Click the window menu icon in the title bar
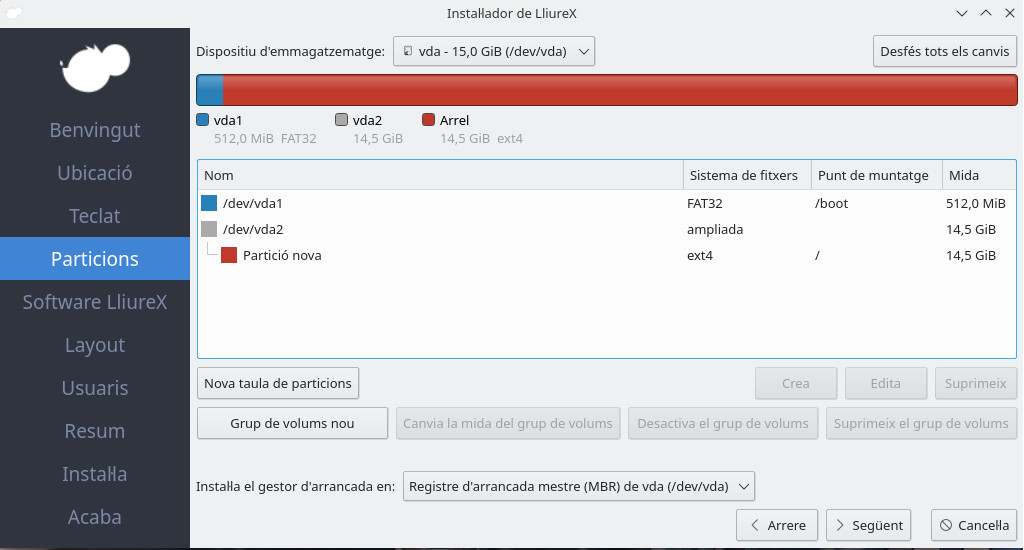The image size is (1024, 550). [13, 13]
